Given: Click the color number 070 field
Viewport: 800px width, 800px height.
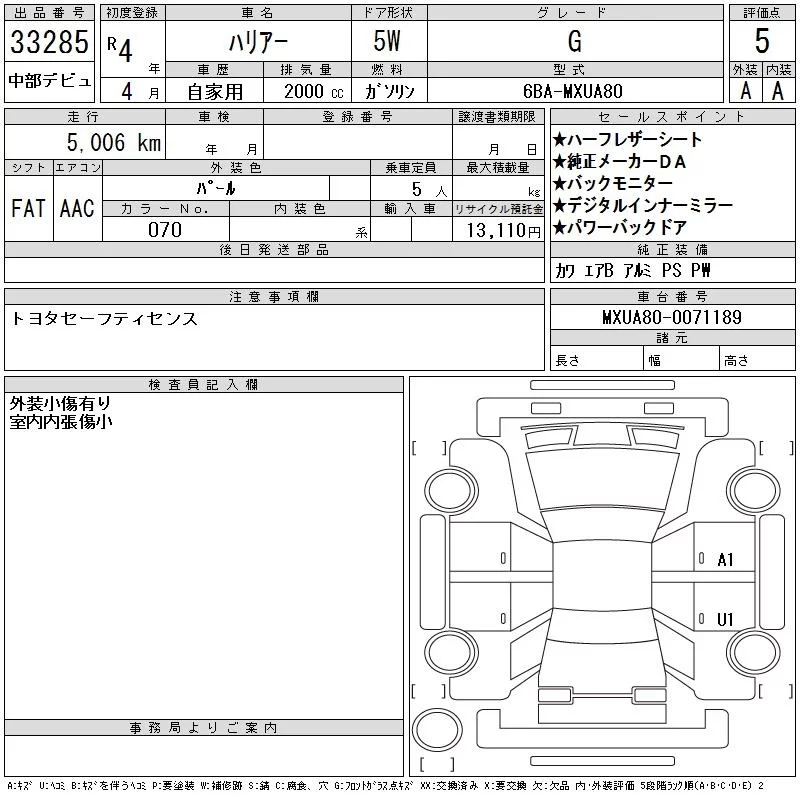Looking at the screenshot, I should [165, 230].
